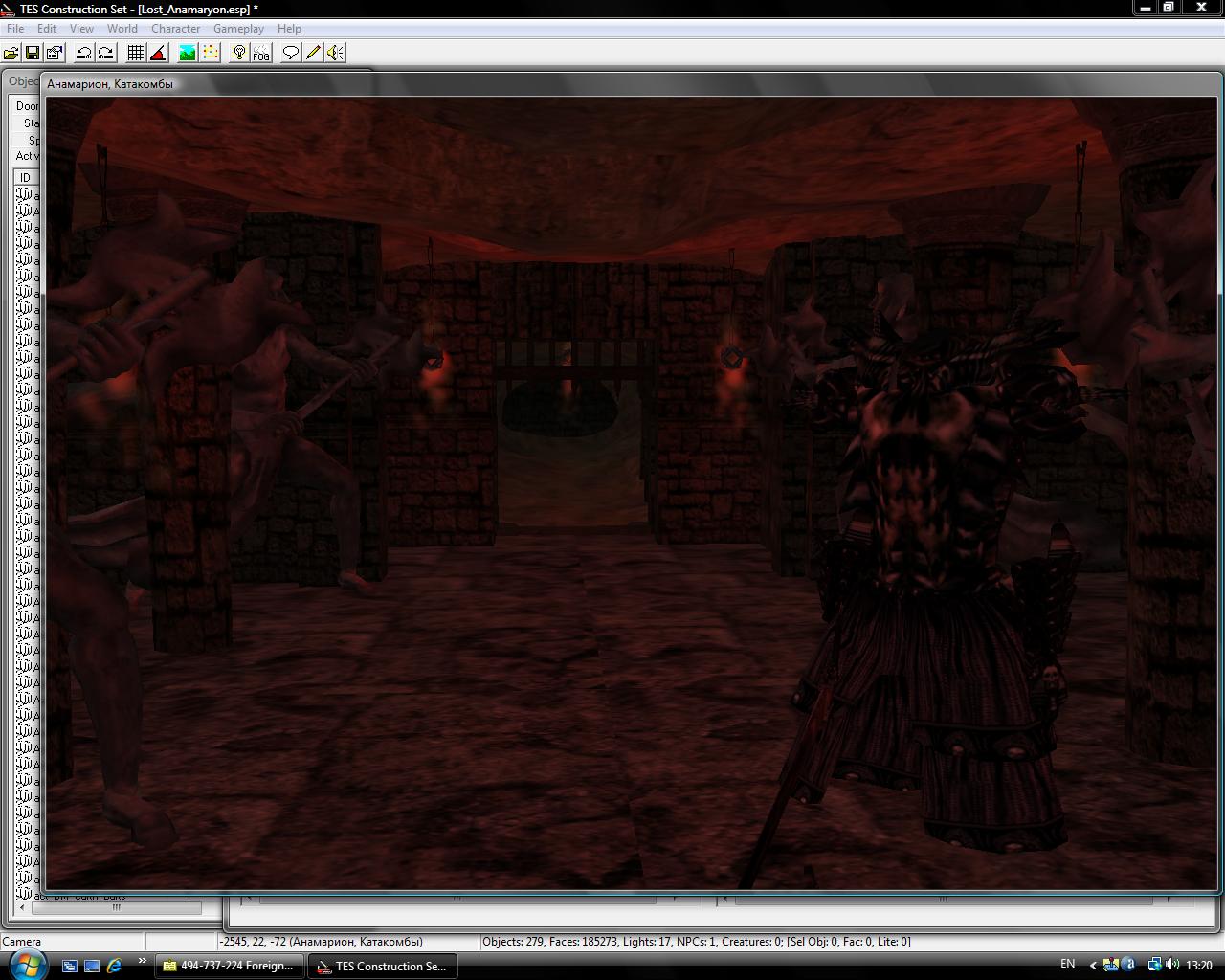Open the sound speaker tool icon
Image resolution: width=1225 pixels, height=980 pixels.
click(335, 53)
